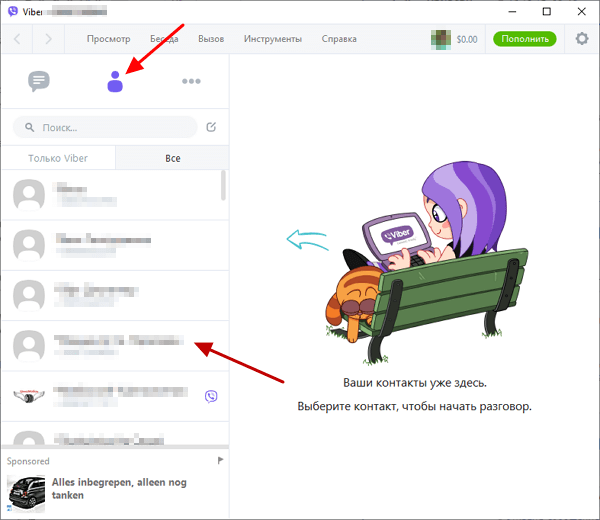Open the Вызов menu
Screen dimensions: 600x520
coord(211,39)
